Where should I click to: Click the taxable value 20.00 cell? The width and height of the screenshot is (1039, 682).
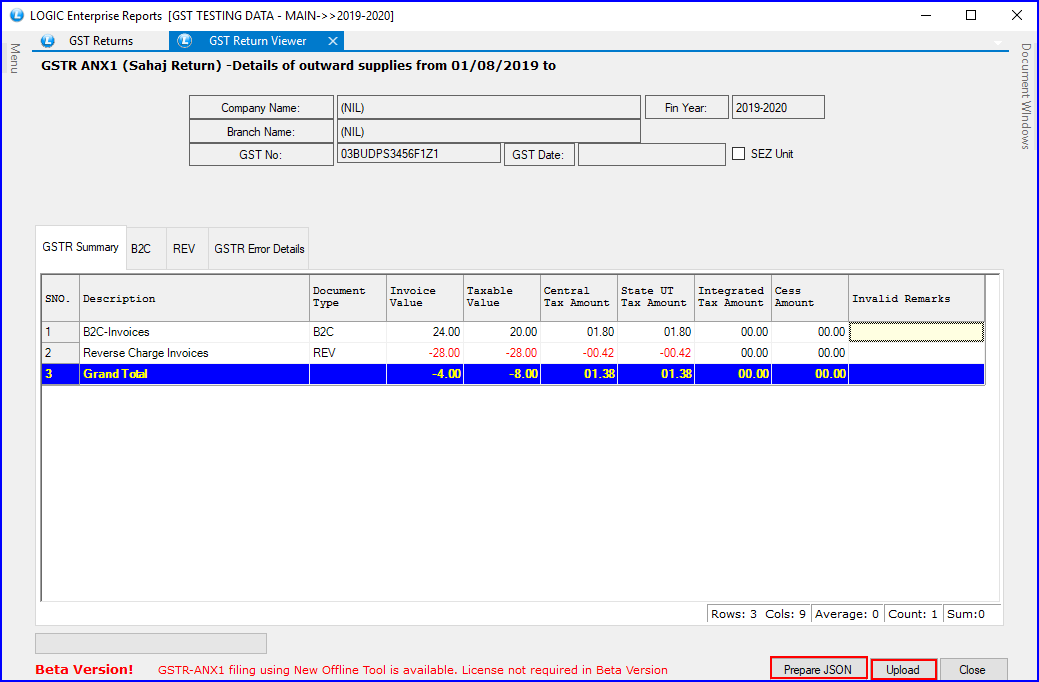[x=502, y=332]
